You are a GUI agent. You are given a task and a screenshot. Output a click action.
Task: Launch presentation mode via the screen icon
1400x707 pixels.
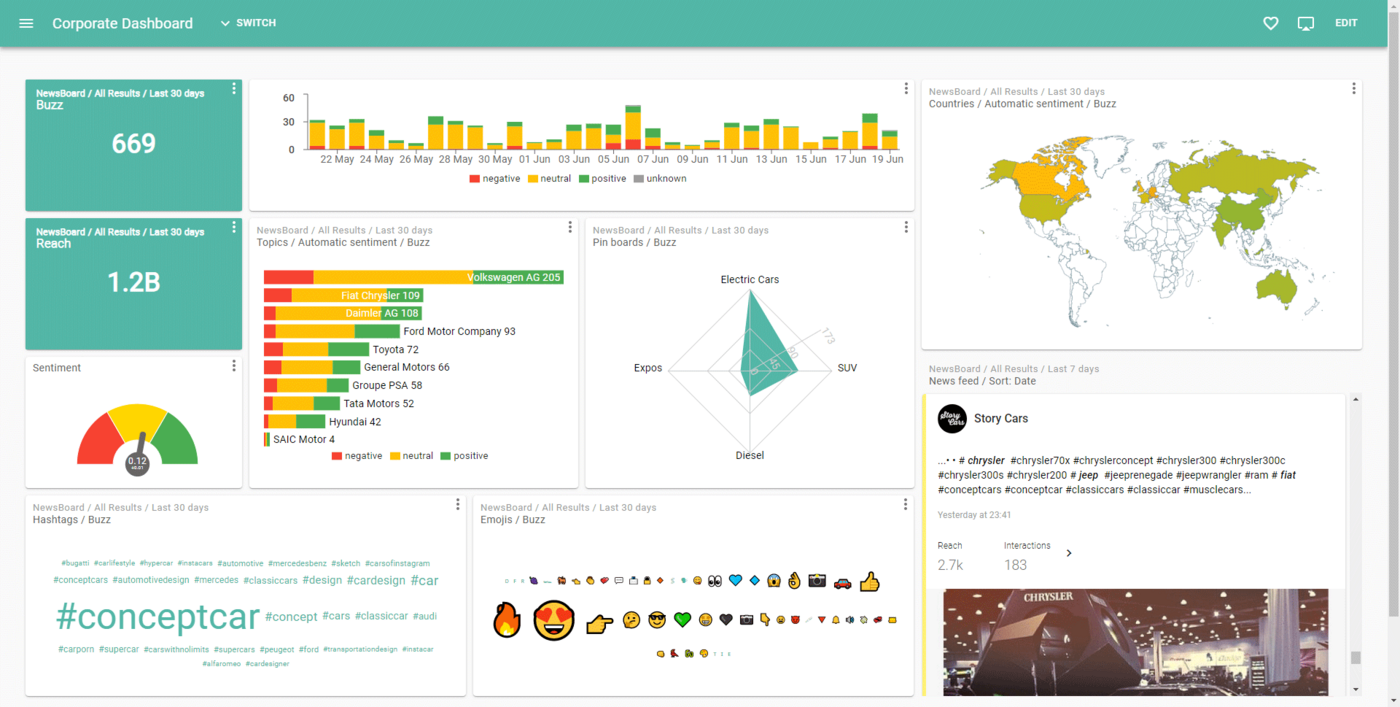(x=1305, y=23)
